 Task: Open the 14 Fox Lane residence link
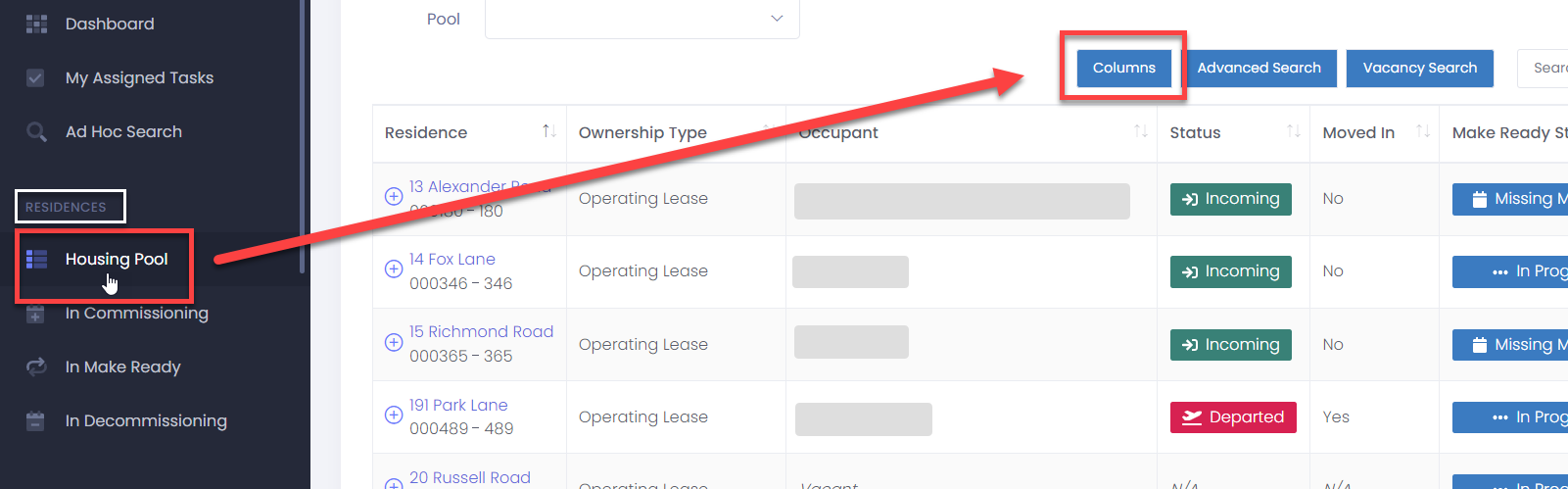click(x=452, y=259)
